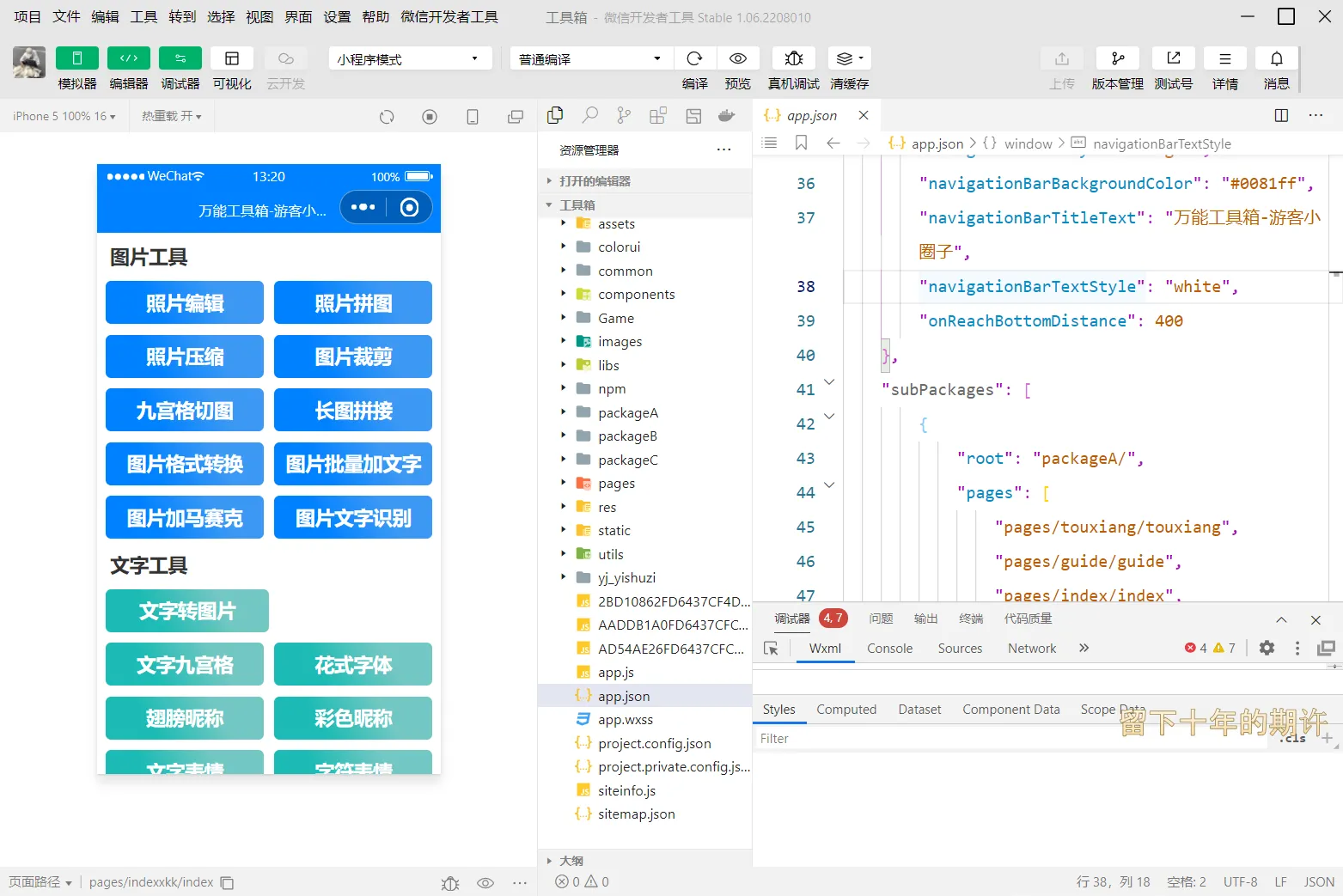
Task: Open the messages bell icon
Action: pos(1277,58)
